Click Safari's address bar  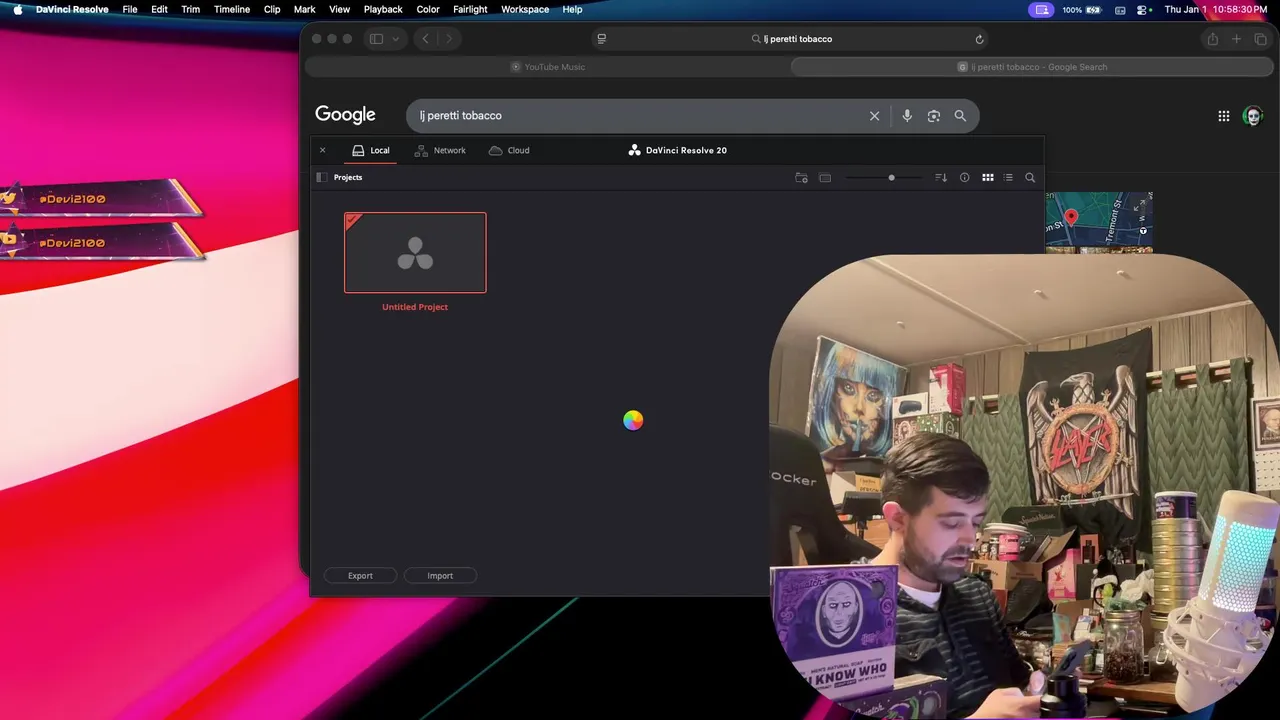click(x=791, y=39)
